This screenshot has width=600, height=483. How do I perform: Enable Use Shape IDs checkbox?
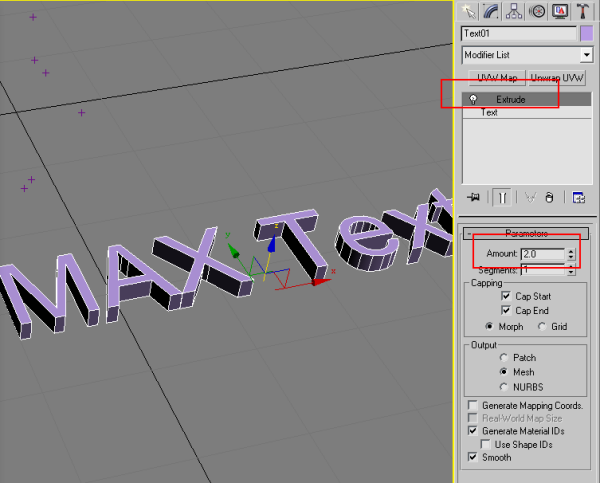click(x=486, y=444)
